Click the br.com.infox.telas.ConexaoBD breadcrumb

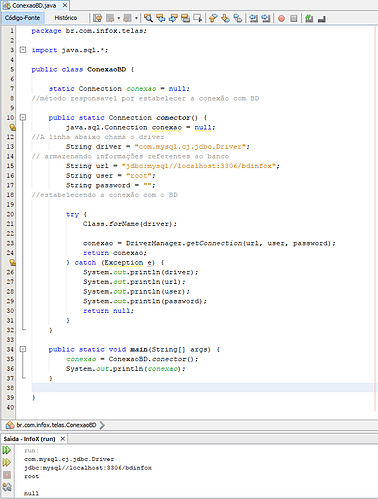click(x=56, y=425)
